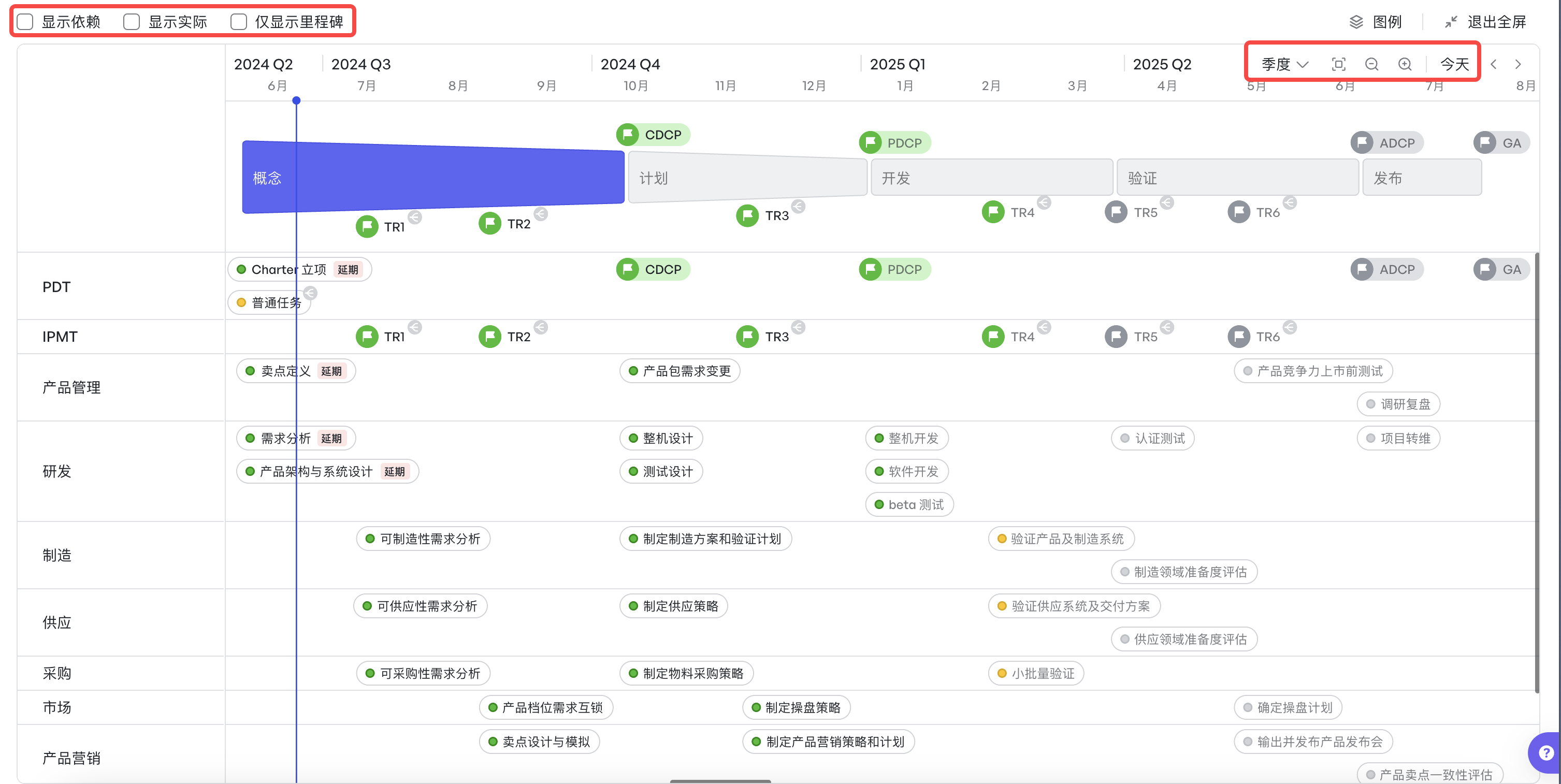Open the help question-mark bubble
The image size is (1561, 784).
[x=1546, y=752]
